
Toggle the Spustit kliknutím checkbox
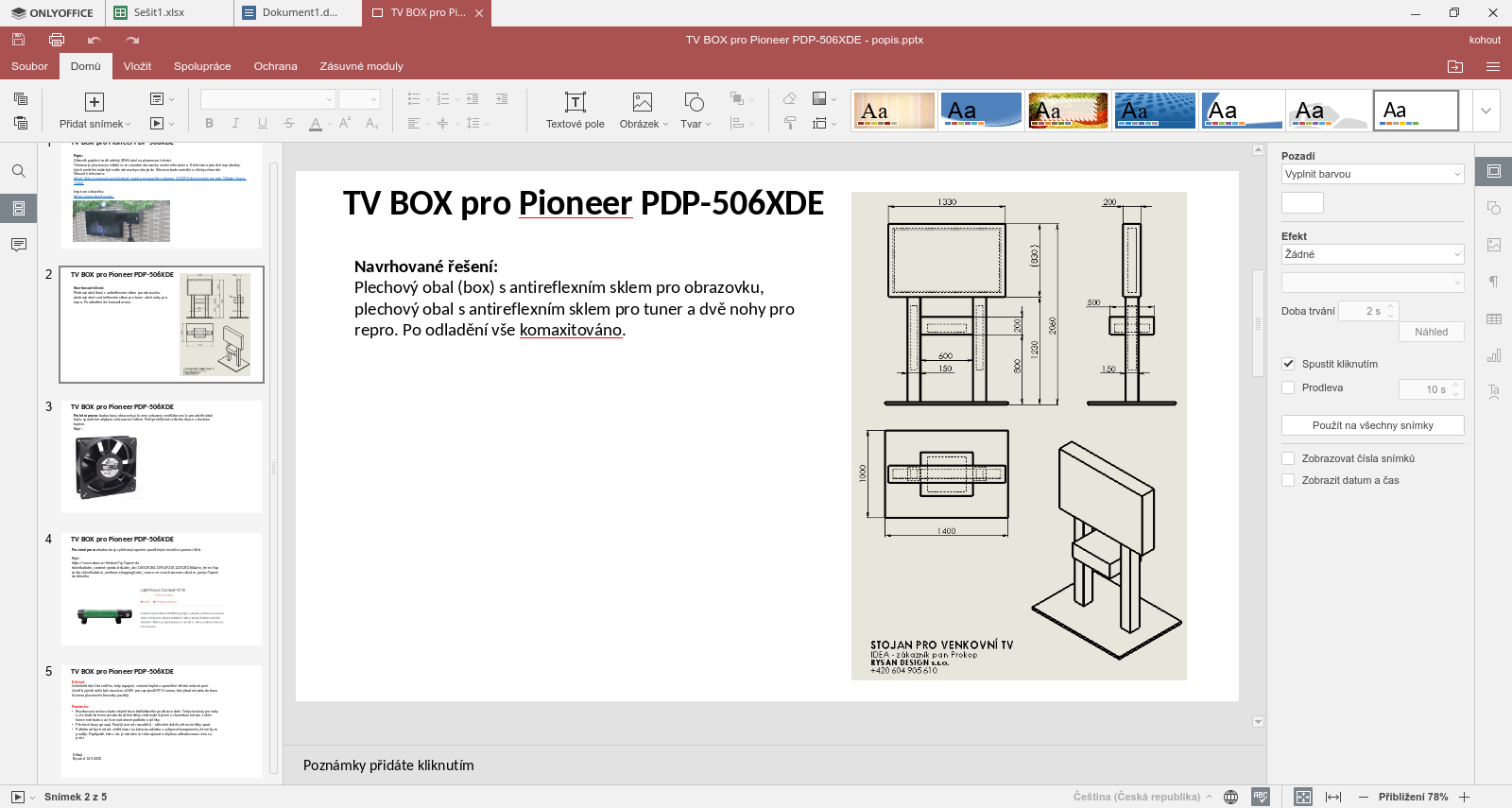coord(1288,364)
